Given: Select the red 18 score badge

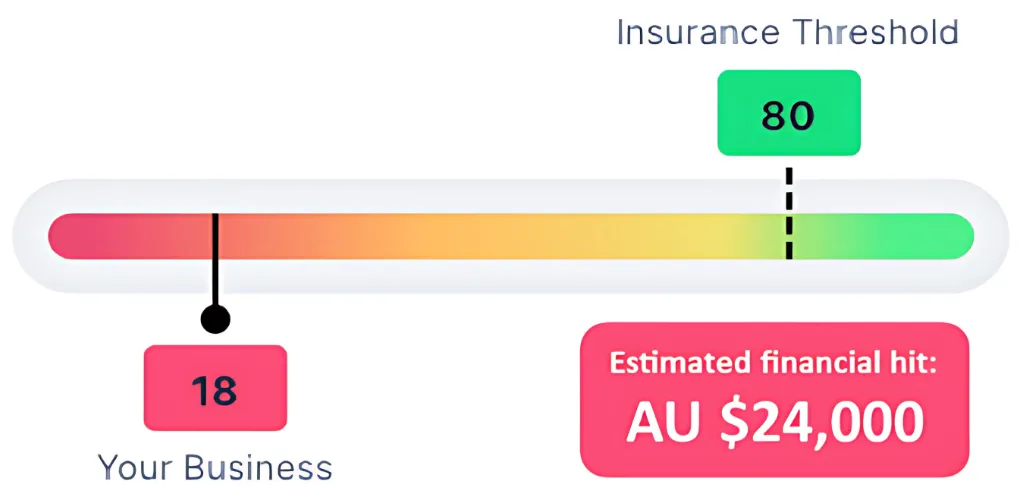Looking at the screenshot, I should [215, 388].
